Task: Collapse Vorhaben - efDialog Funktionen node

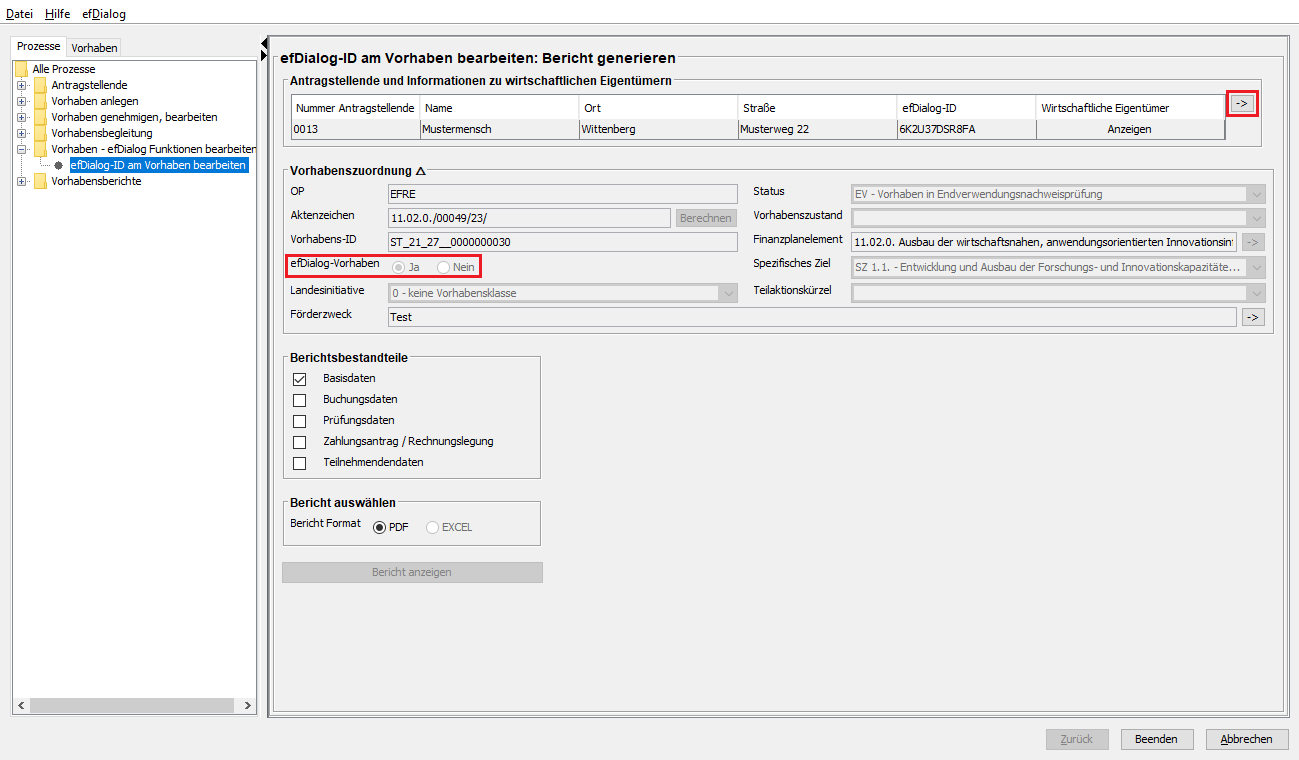Action: click(21, 149)
